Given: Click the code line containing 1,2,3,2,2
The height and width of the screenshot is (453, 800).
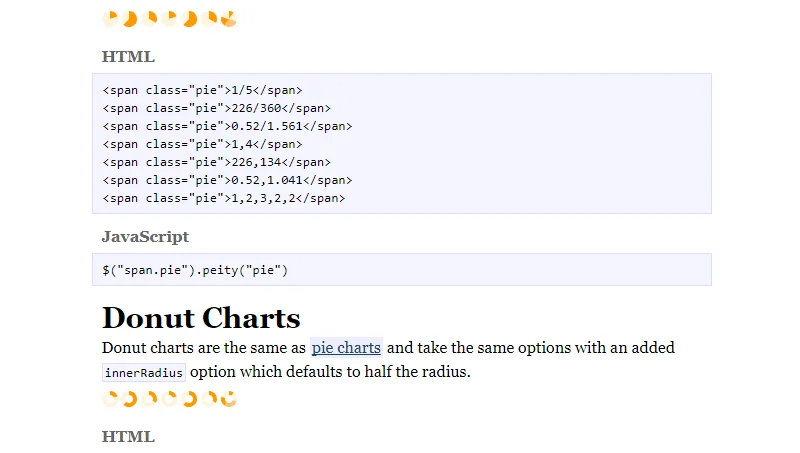Looking at the screenshot, I should pyautogui.click(x=223, y=198).
